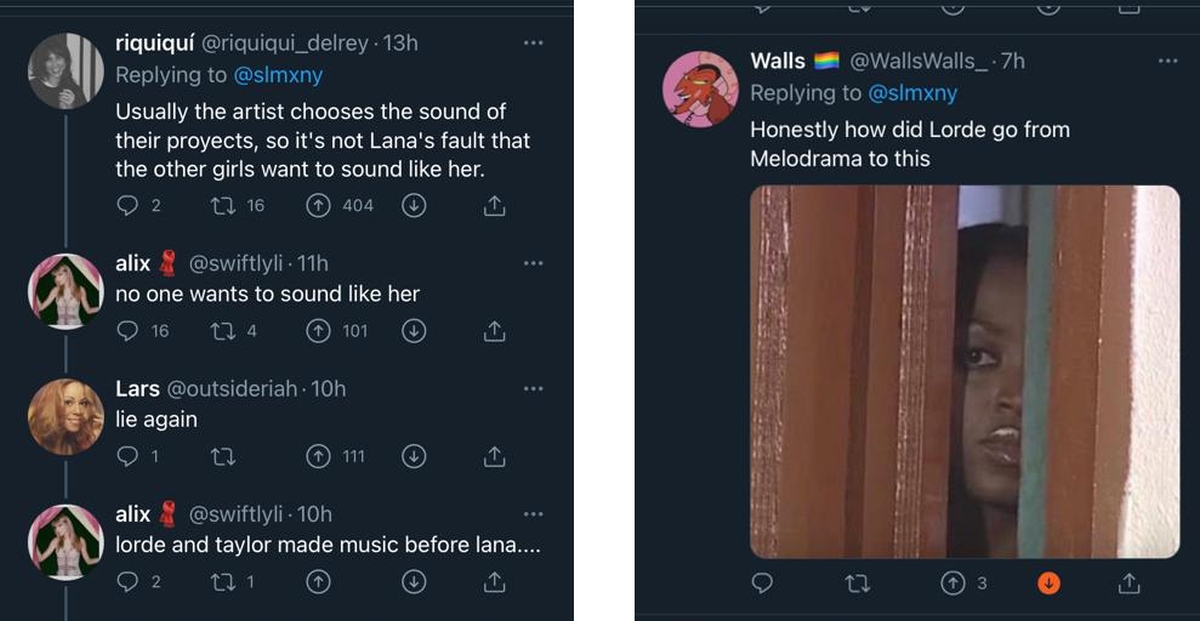The height and width of the screenshot is (621, 1200).
Task: Remove the orange downvote on Walls's tweet
Action: click(1049, 582)
